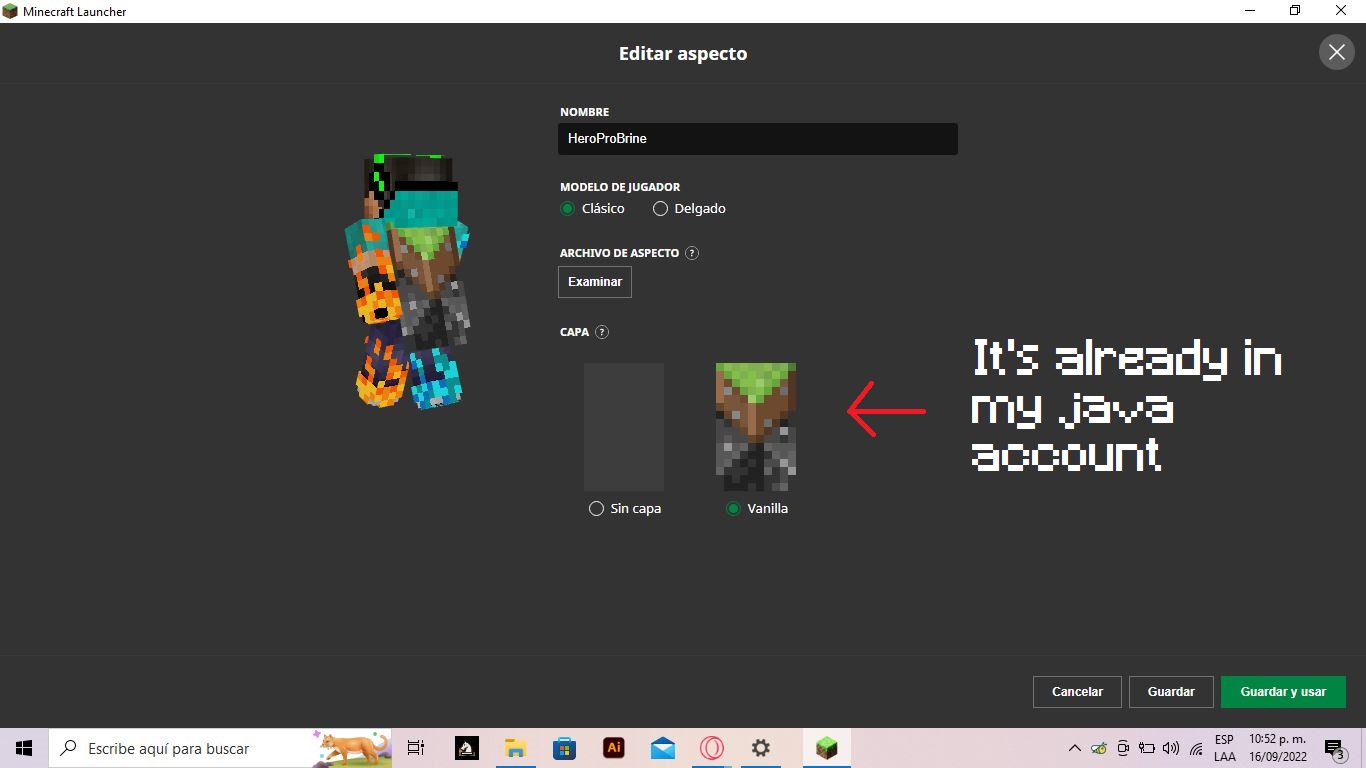
Task: Close the Minecraft Launcher window
Action: (x=1342, y=11)
